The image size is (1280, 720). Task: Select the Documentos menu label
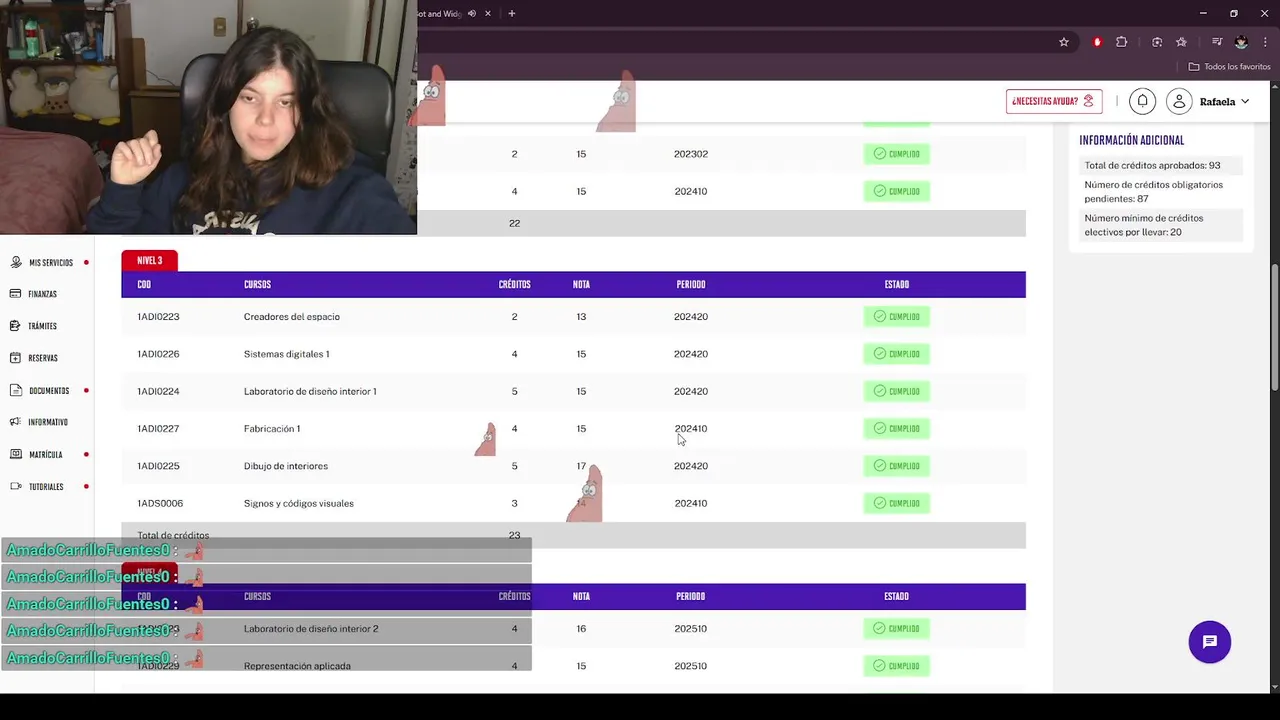49,391
